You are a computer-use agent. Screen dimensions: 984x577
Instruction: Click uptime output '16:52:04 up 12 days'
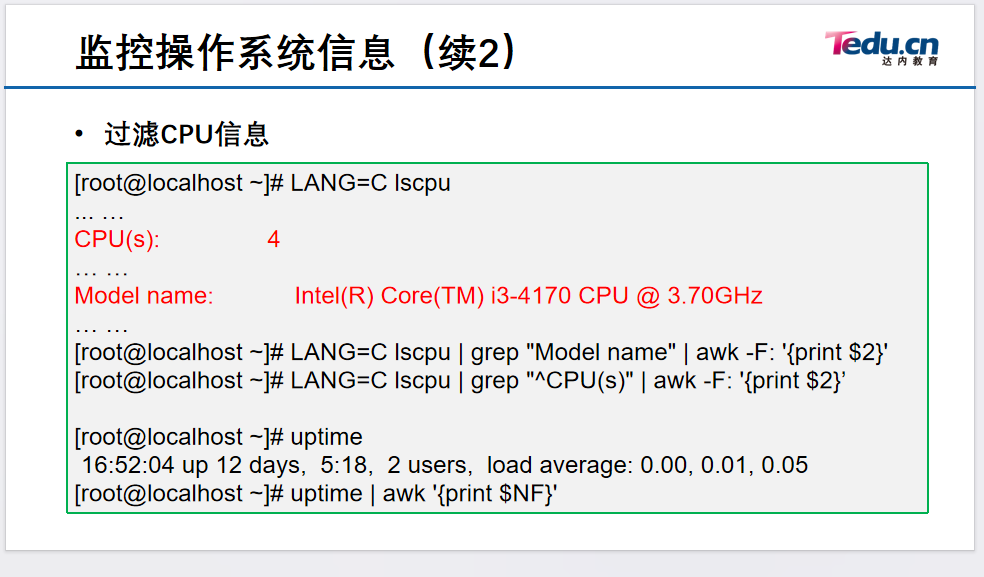pos(193,465)
